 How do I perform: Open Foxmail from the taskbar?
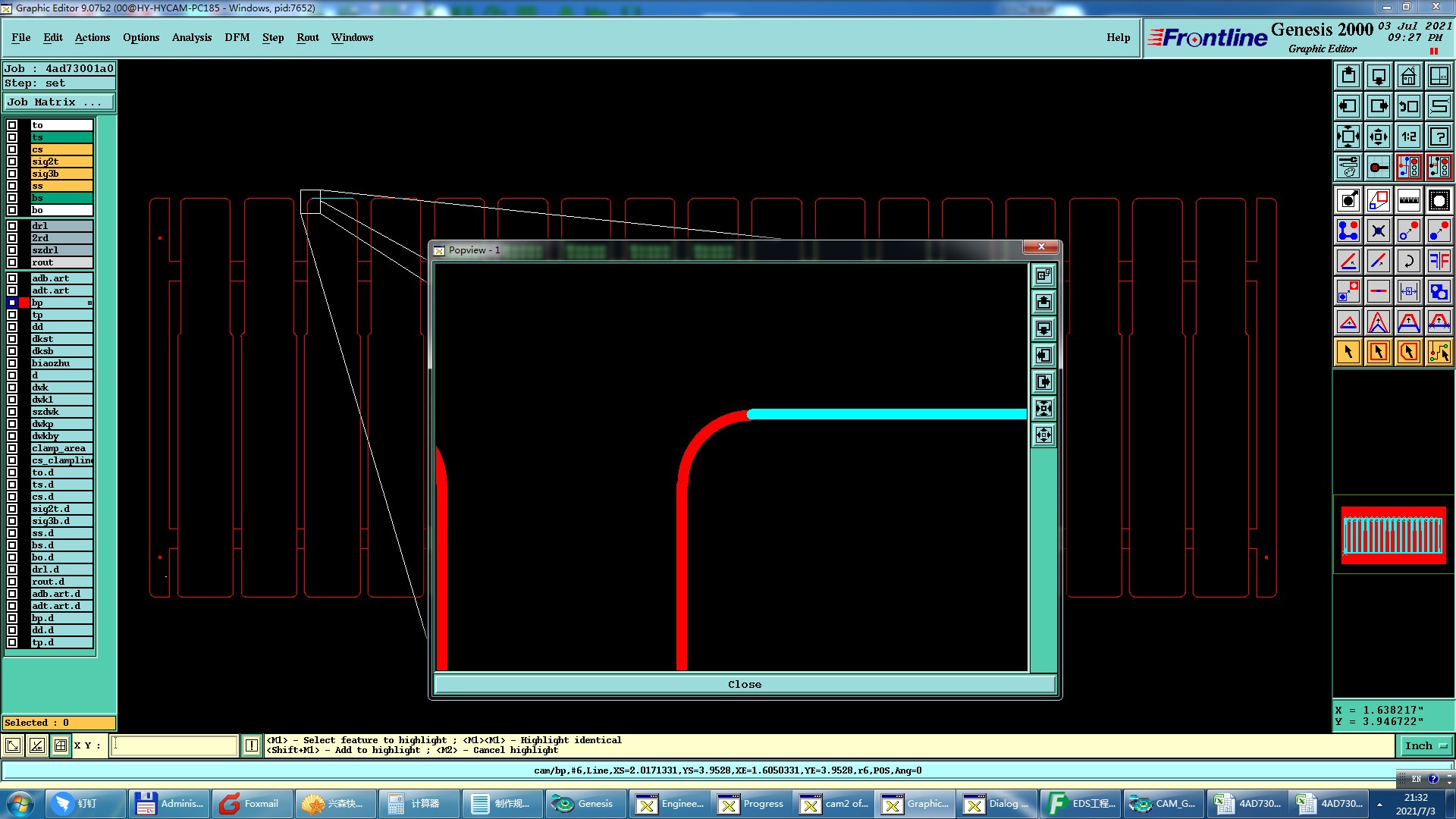point(252,804)
